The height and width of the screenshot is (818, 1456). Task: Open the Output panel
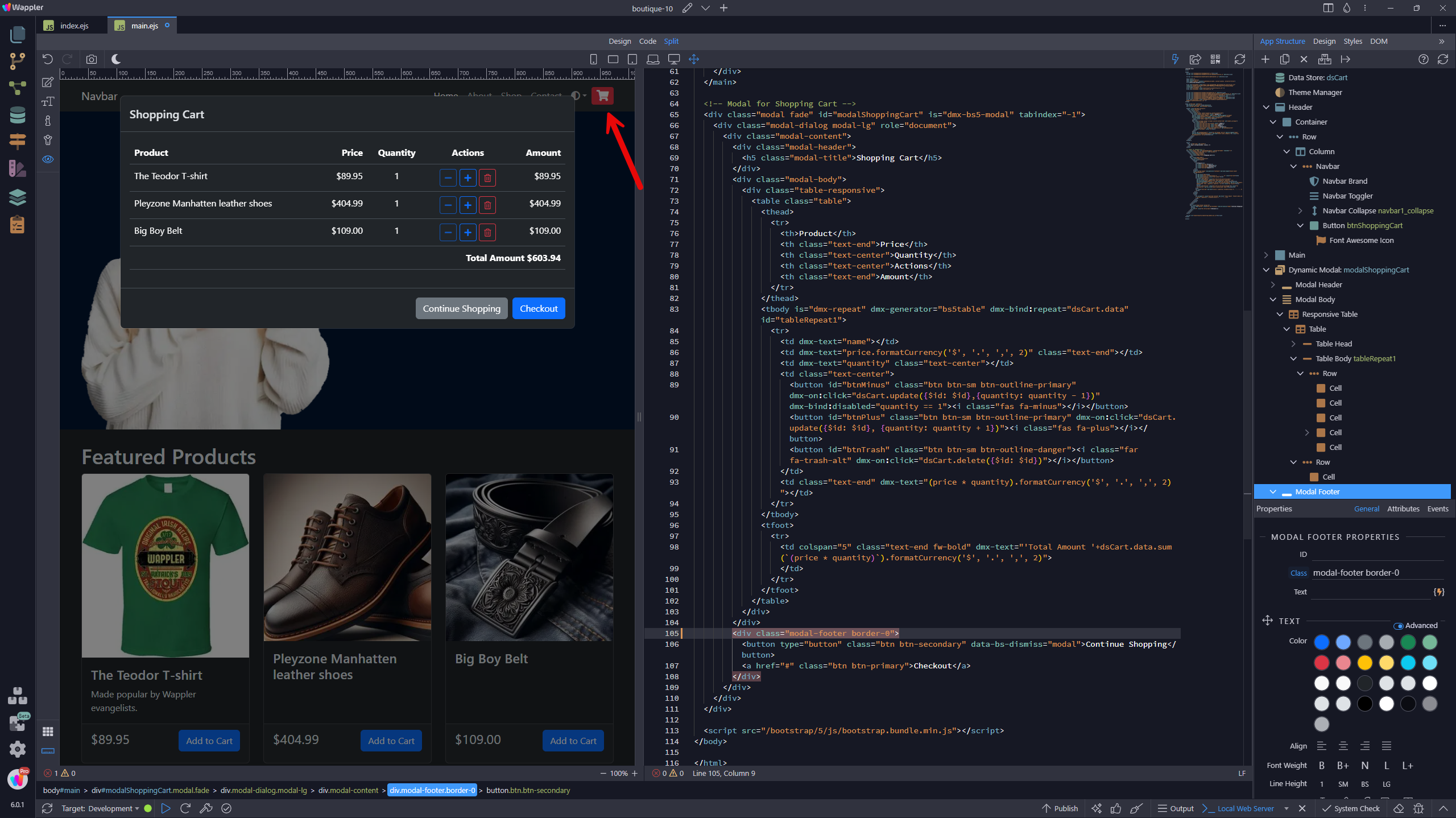(1176, 808)
